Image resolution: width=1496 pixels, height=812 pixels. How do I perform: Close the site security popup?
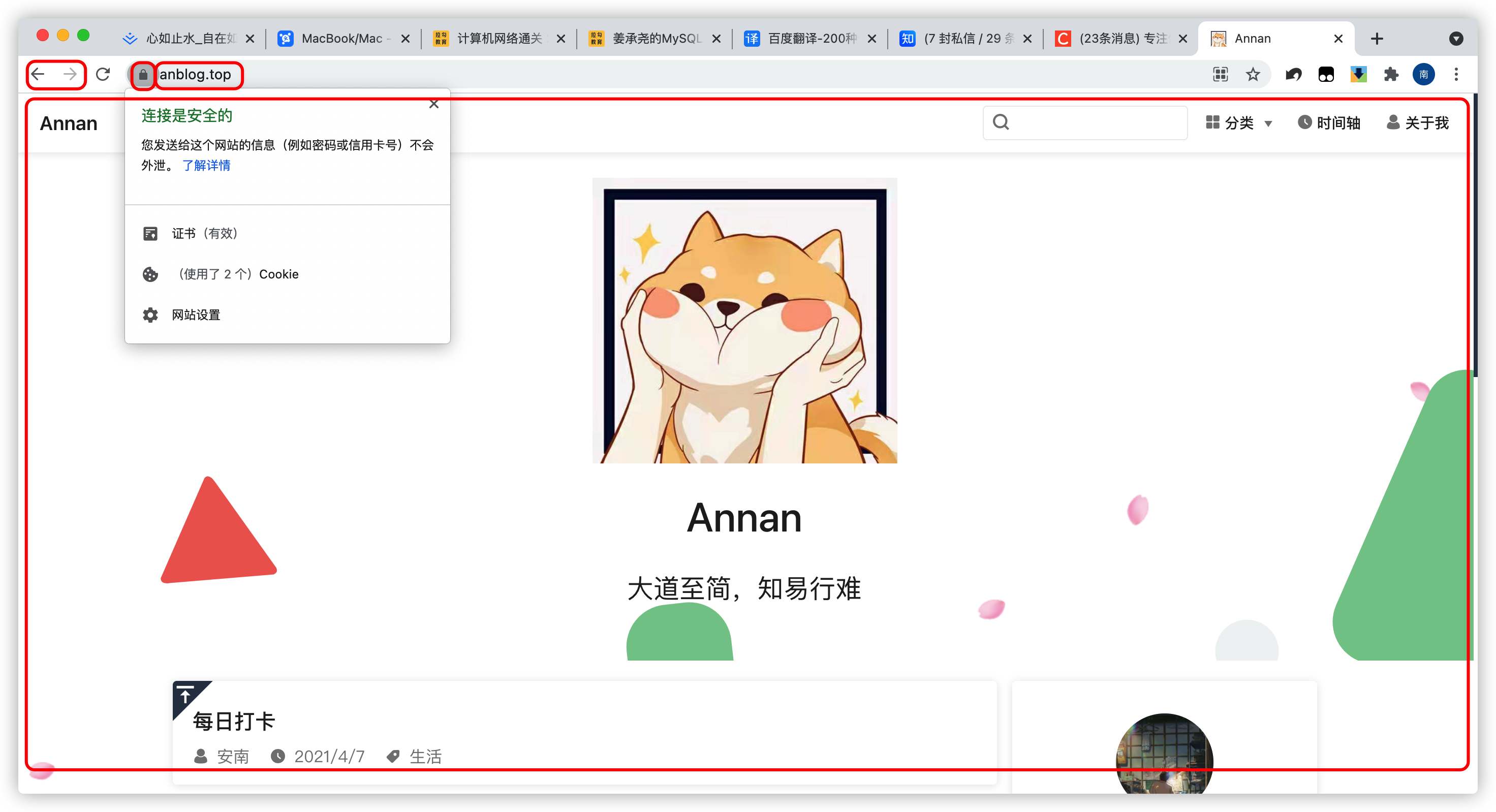click(x=434, y=105)
